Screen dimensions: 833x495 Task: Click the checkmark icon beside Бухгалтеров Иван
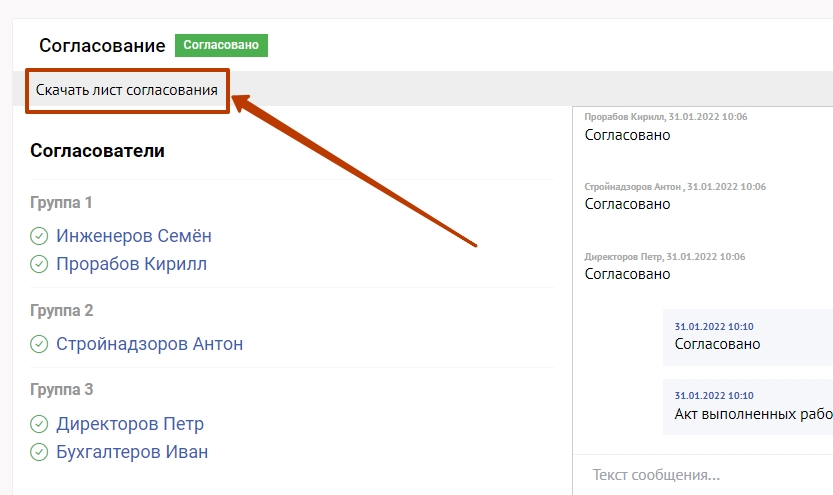coord(39,452)
